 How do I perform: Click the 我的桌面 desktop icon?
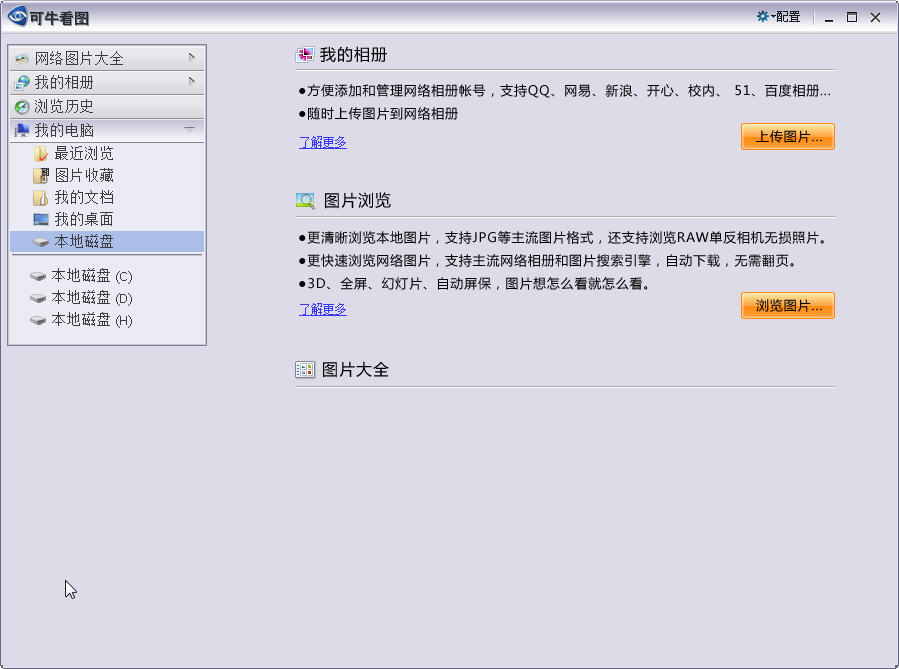pos(41,220)
